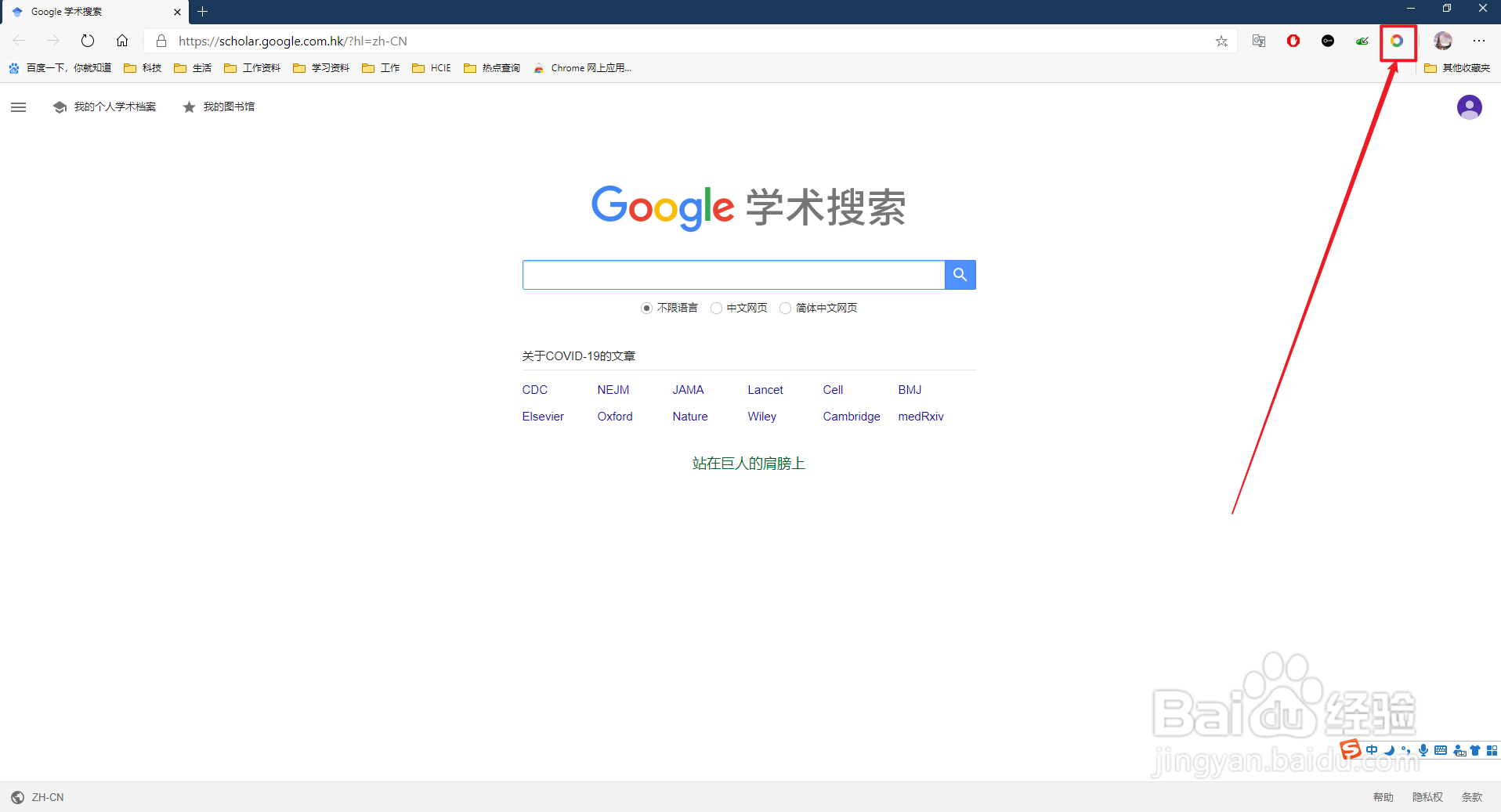This screenshot has height=812, width=1501.
Task: Open the browser profile avatar
Action: point(1443,41)
